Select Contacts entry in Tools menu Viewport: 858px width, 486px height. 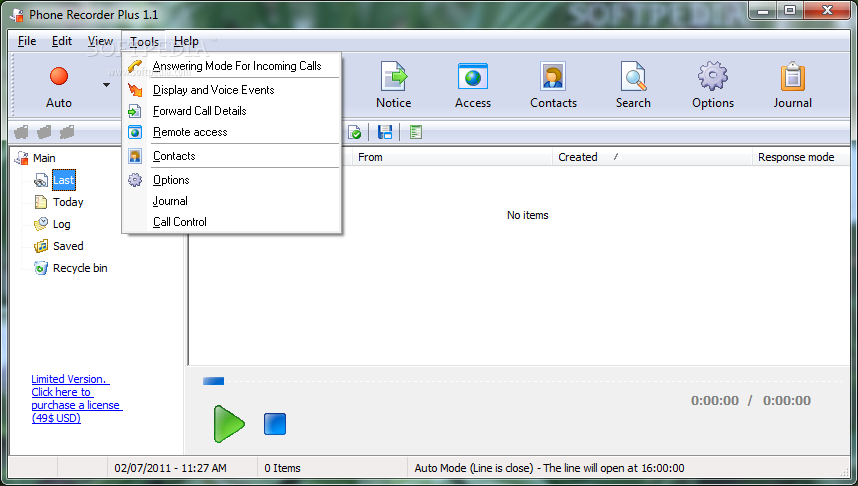click(x=231, y=156)
